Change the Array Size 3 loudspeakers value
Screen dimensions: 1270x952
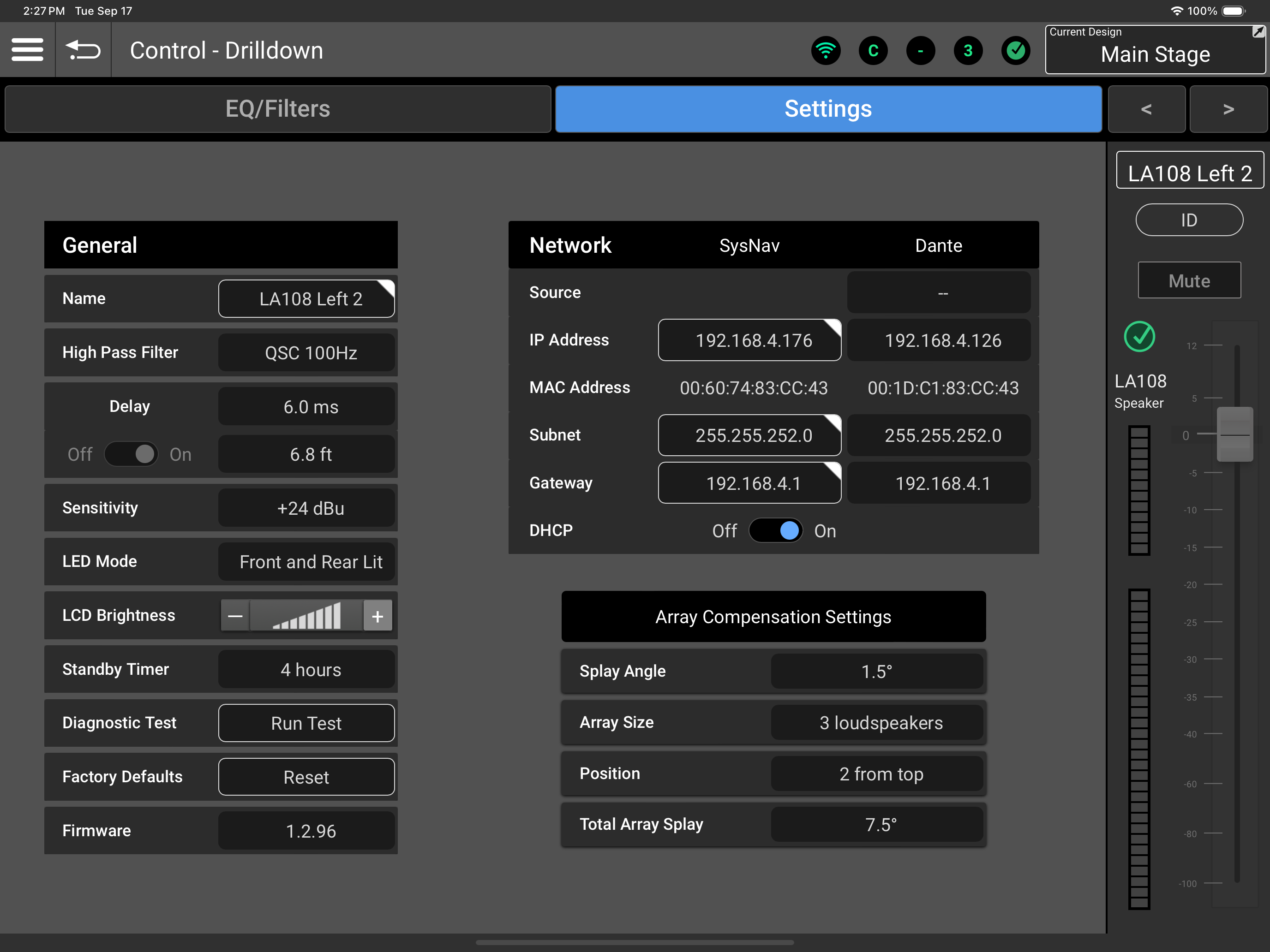pyautogui.click(x=877, y=722)
